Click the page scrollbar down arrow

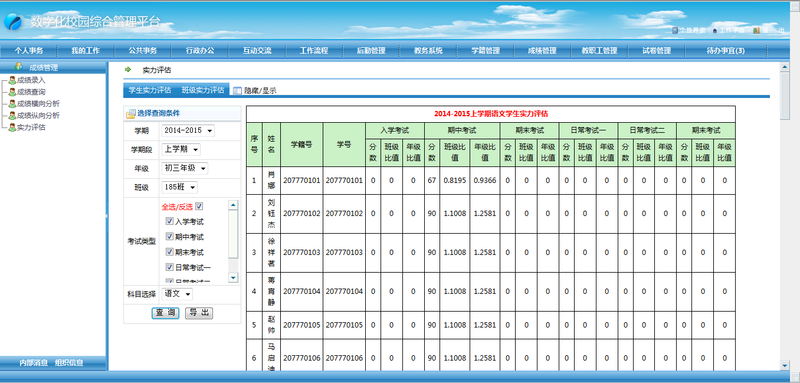785,365
